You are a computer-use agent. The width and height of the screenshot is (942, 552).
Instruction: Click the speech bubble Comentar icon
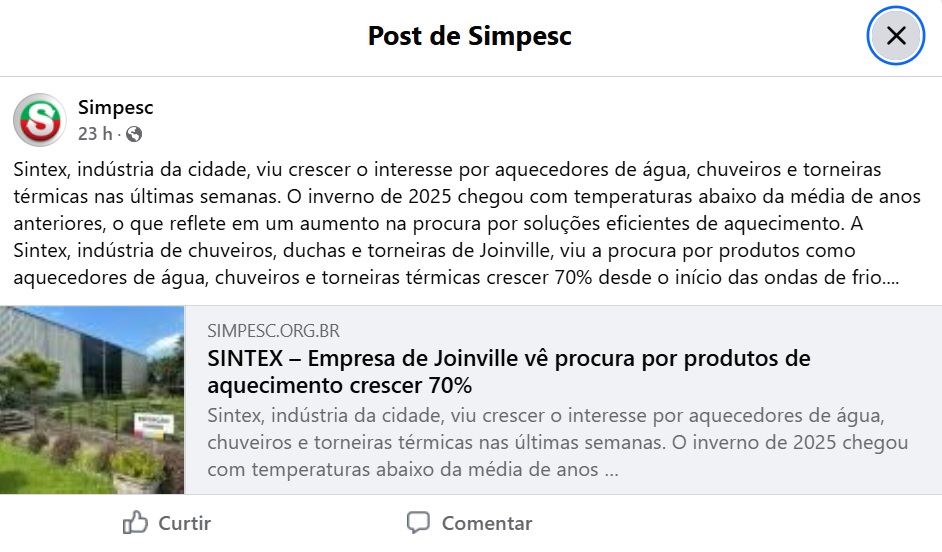tap(418, 522)
